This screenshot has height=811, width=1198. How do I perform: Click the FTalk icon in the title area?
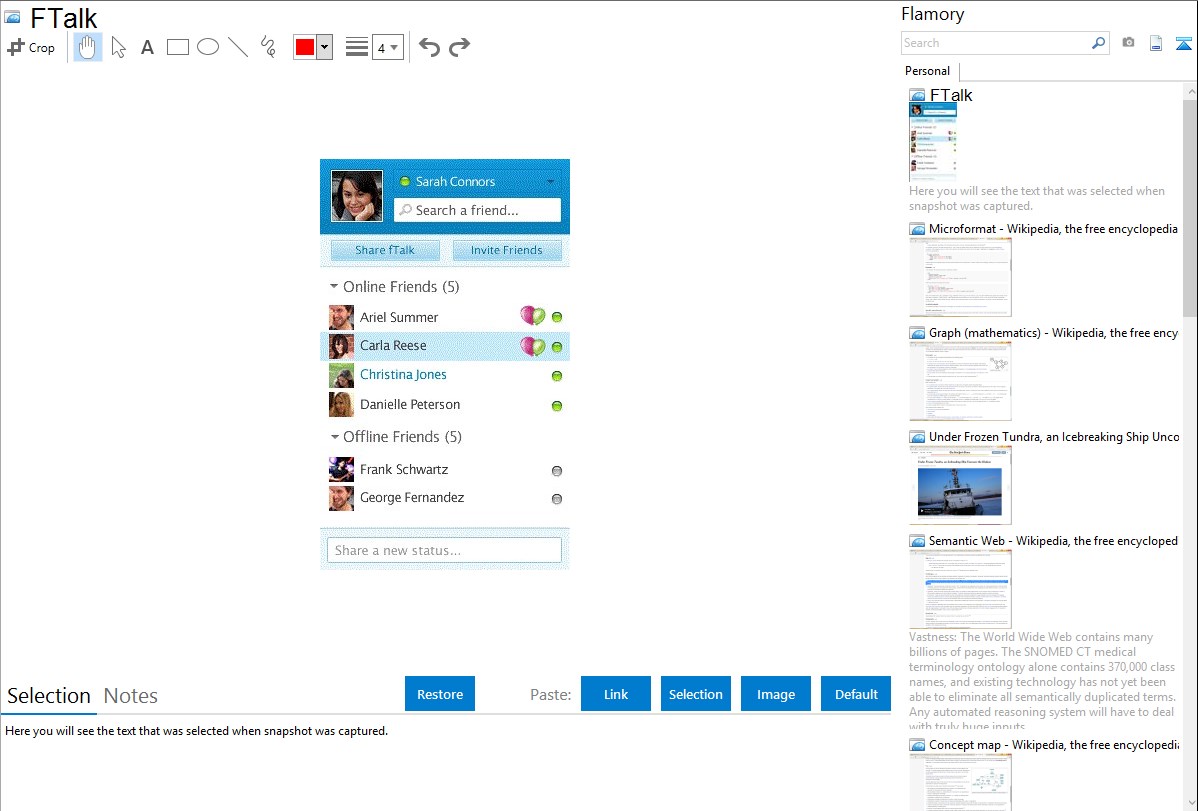[x=12, y=17]
